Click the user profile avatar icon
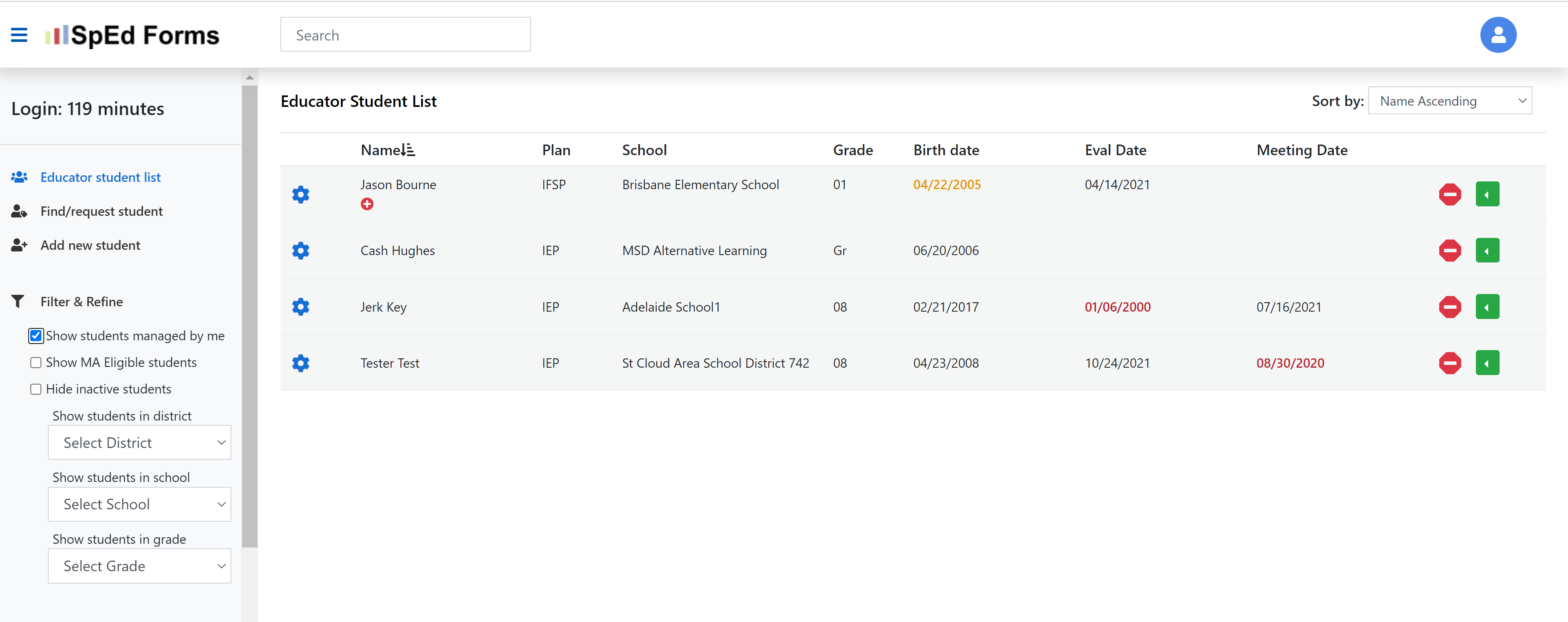The width and height of the screenshot is (1568, 622). point(1498,35)
